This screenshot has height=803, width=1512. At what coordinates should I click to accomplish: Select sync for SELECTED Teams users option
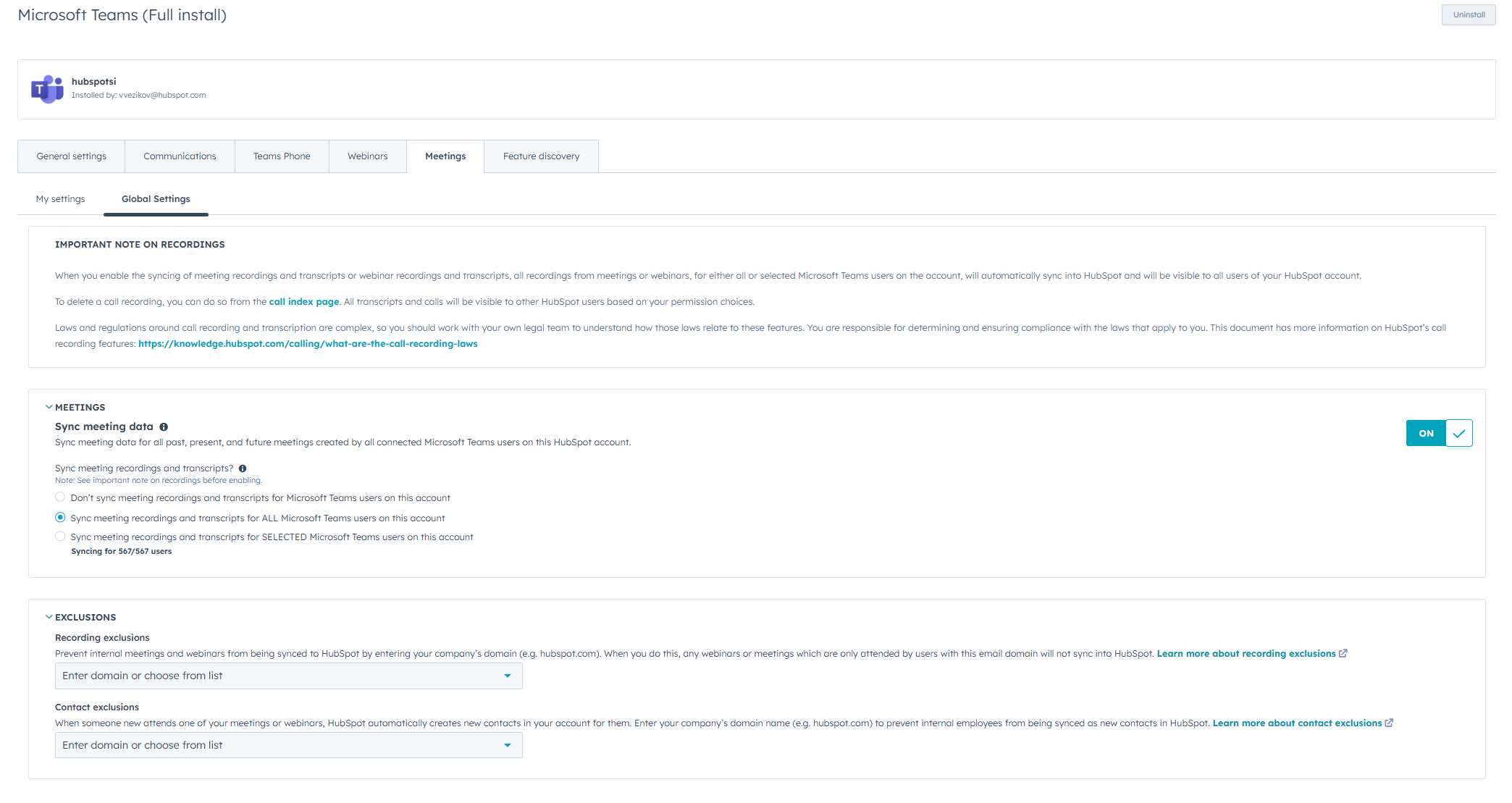[61, 537]
